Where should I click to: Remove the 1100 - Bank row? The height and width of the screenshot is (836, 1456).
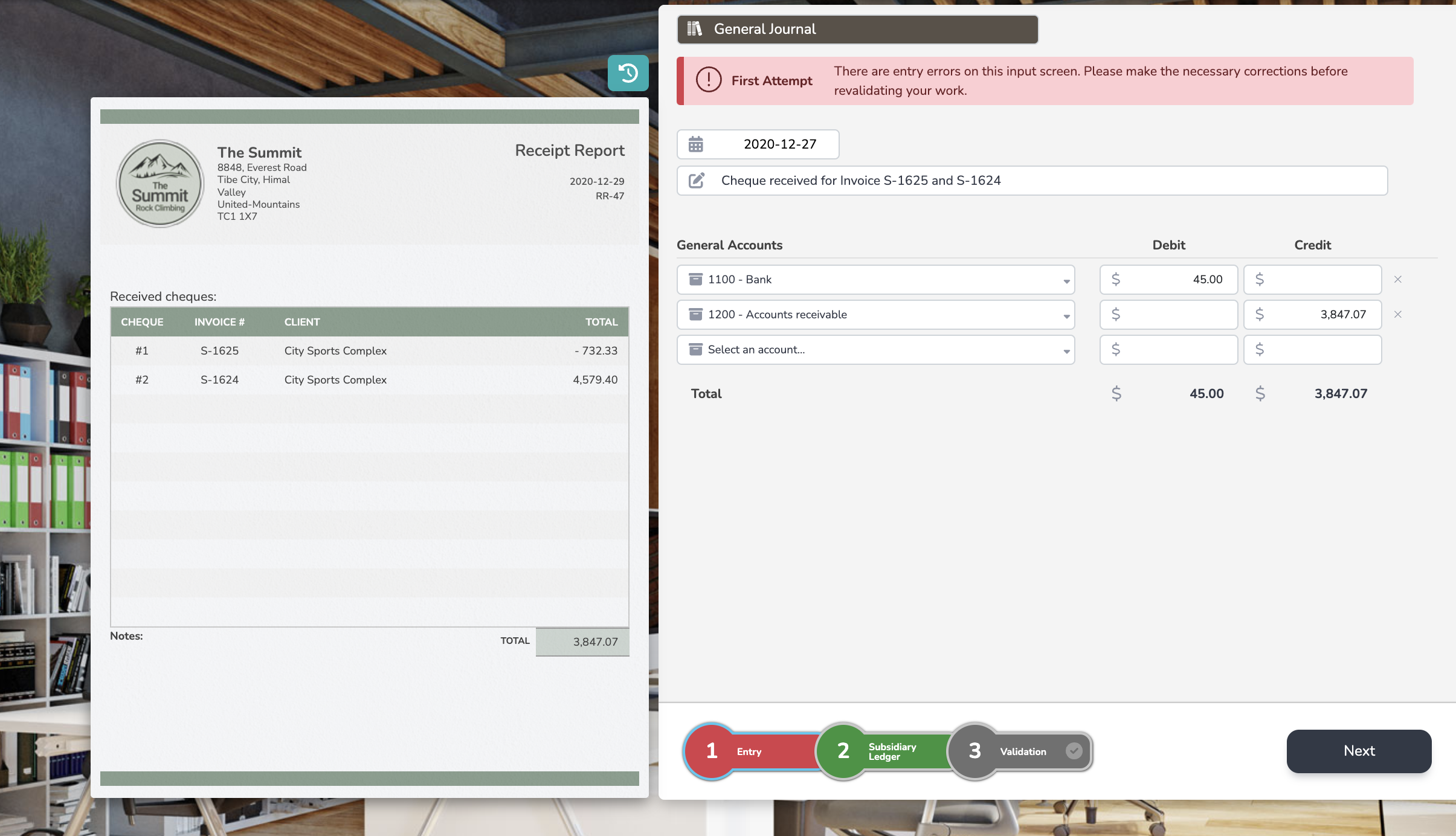[x=1397, y=280]
